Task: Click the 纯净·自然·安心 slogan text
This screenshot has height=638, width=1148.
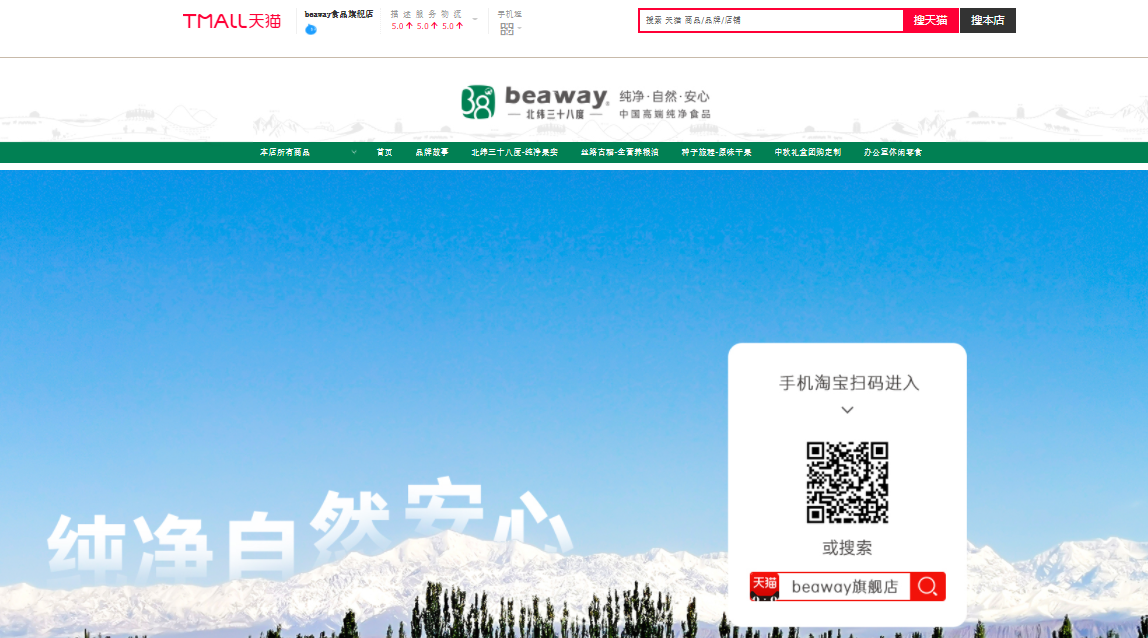Action: point(664,97)
